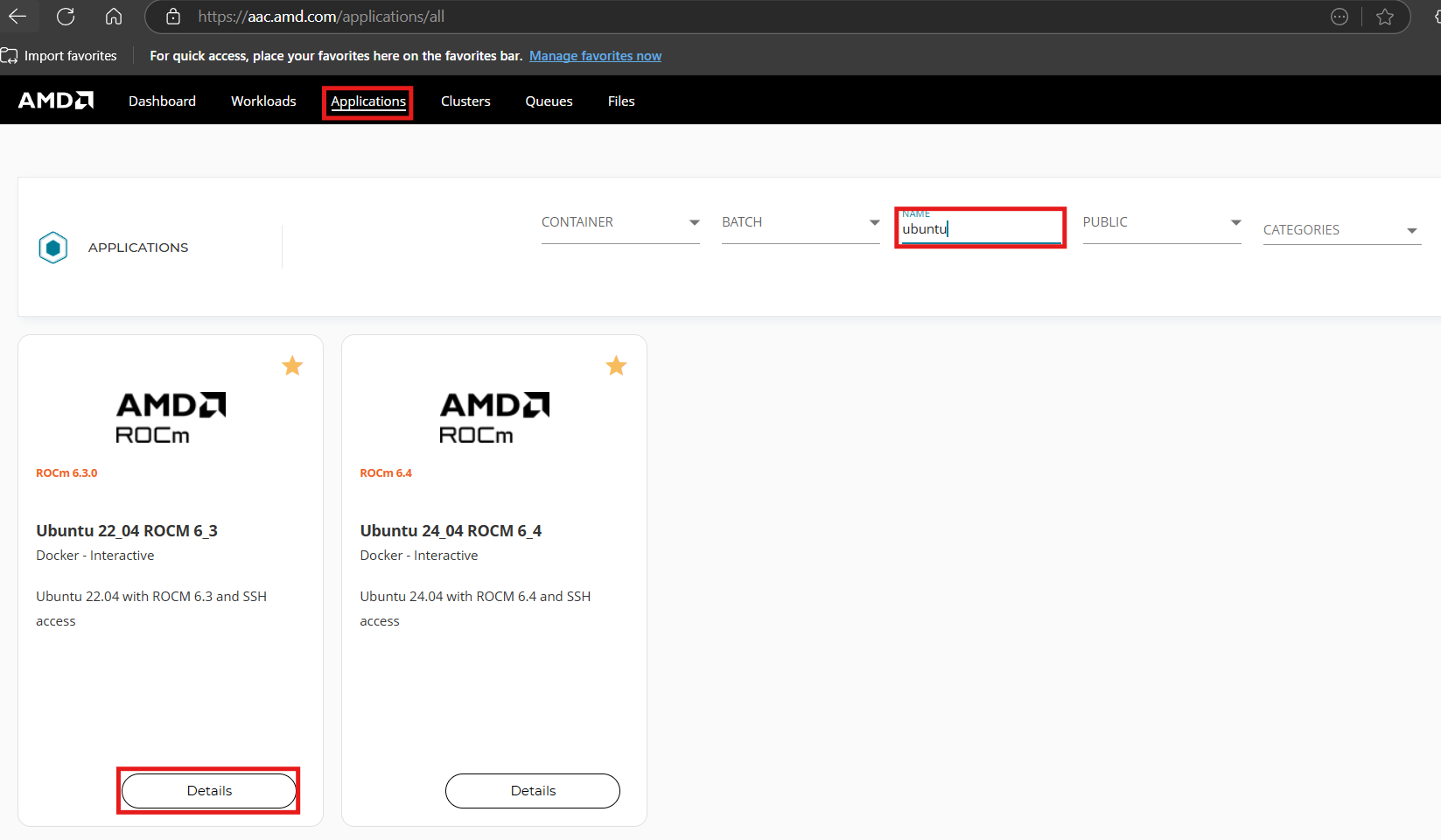This screenshot has width=1441, height=840.
Task: Click the AMD logo in the navigation bar
Action: (x=56, y=101)
